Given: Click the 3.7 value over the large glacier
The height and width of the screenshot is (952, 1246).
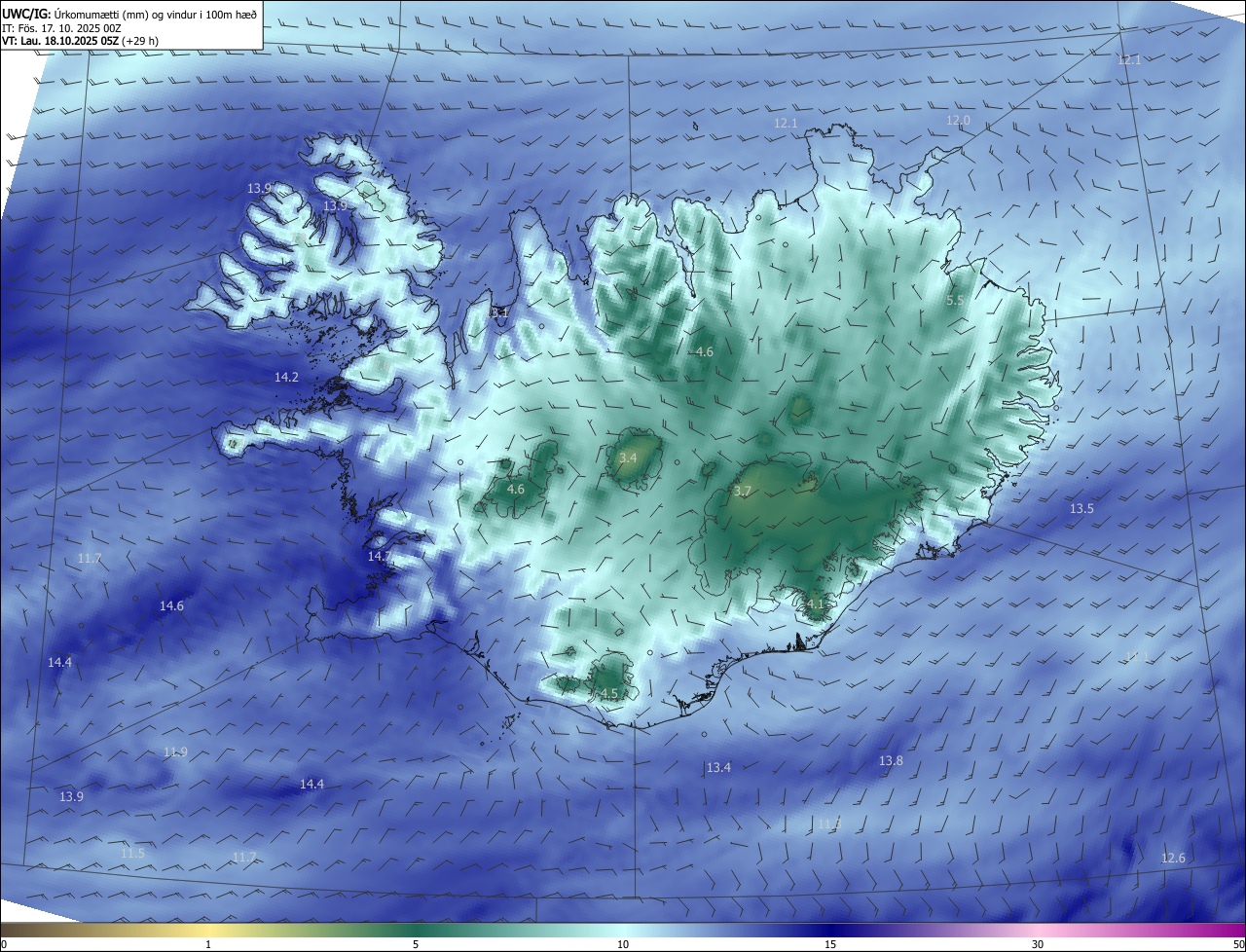Looking at the screenshot, I should [743, 492].
